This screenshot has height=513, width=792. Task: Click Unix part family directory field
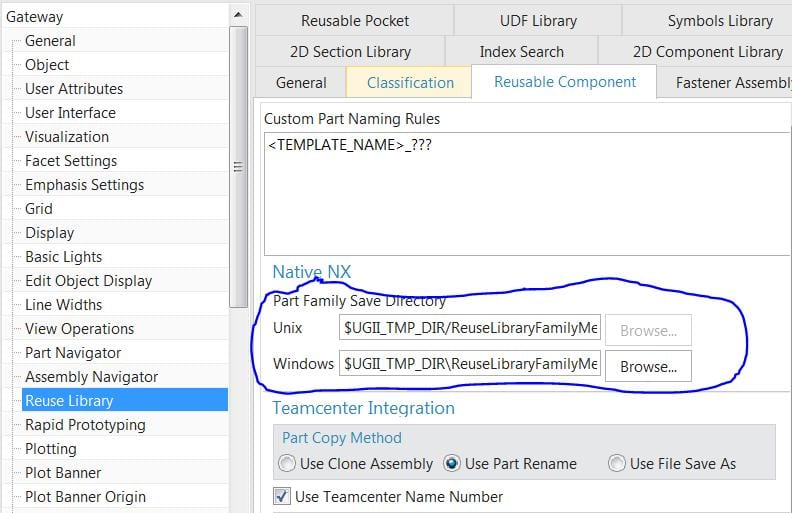click(470, 328)
